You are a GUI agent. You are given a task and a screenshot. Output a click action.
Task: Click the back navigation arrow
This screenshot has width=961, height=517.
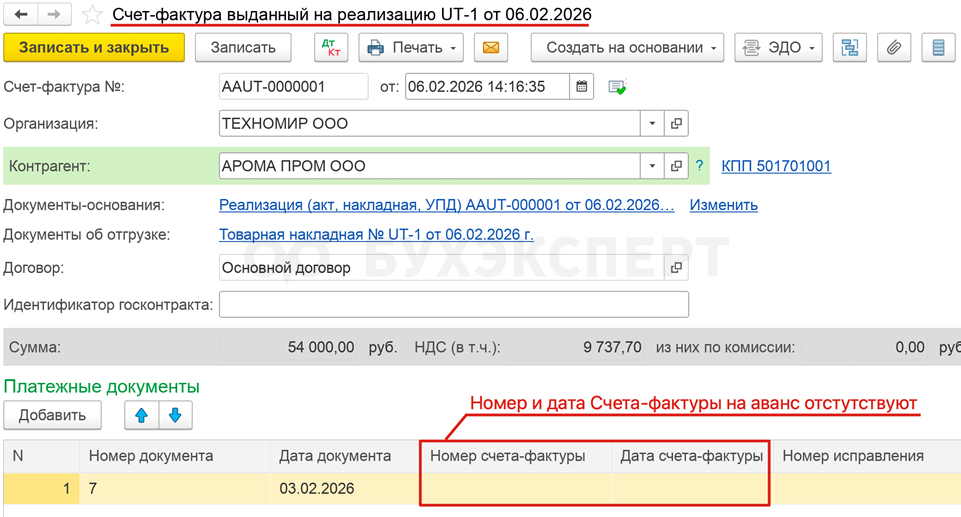pyautogui.click(x=21, y=14)
